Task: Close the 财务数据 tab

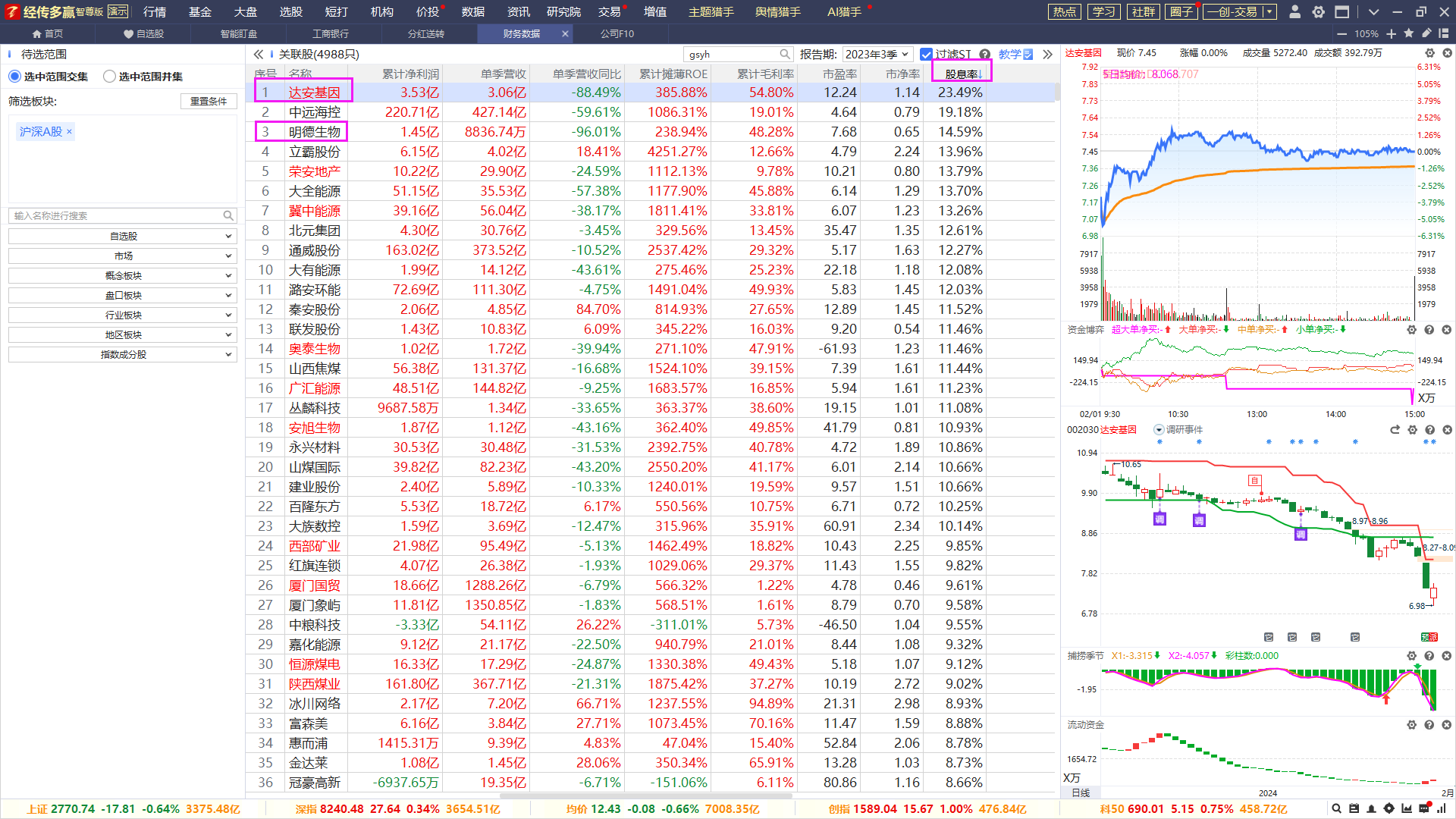Action: coord(565,33)
